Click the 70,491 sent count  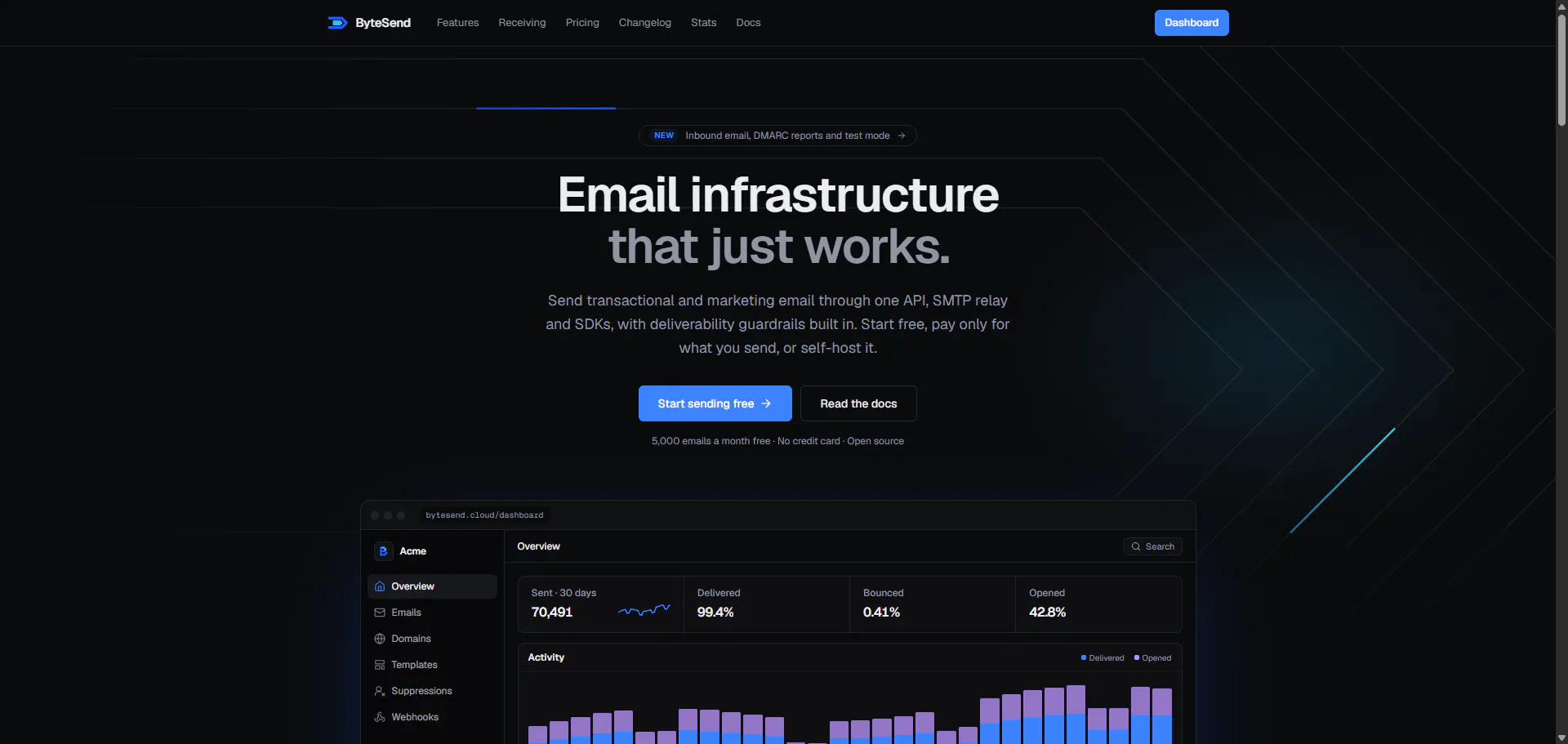(552, 613)
